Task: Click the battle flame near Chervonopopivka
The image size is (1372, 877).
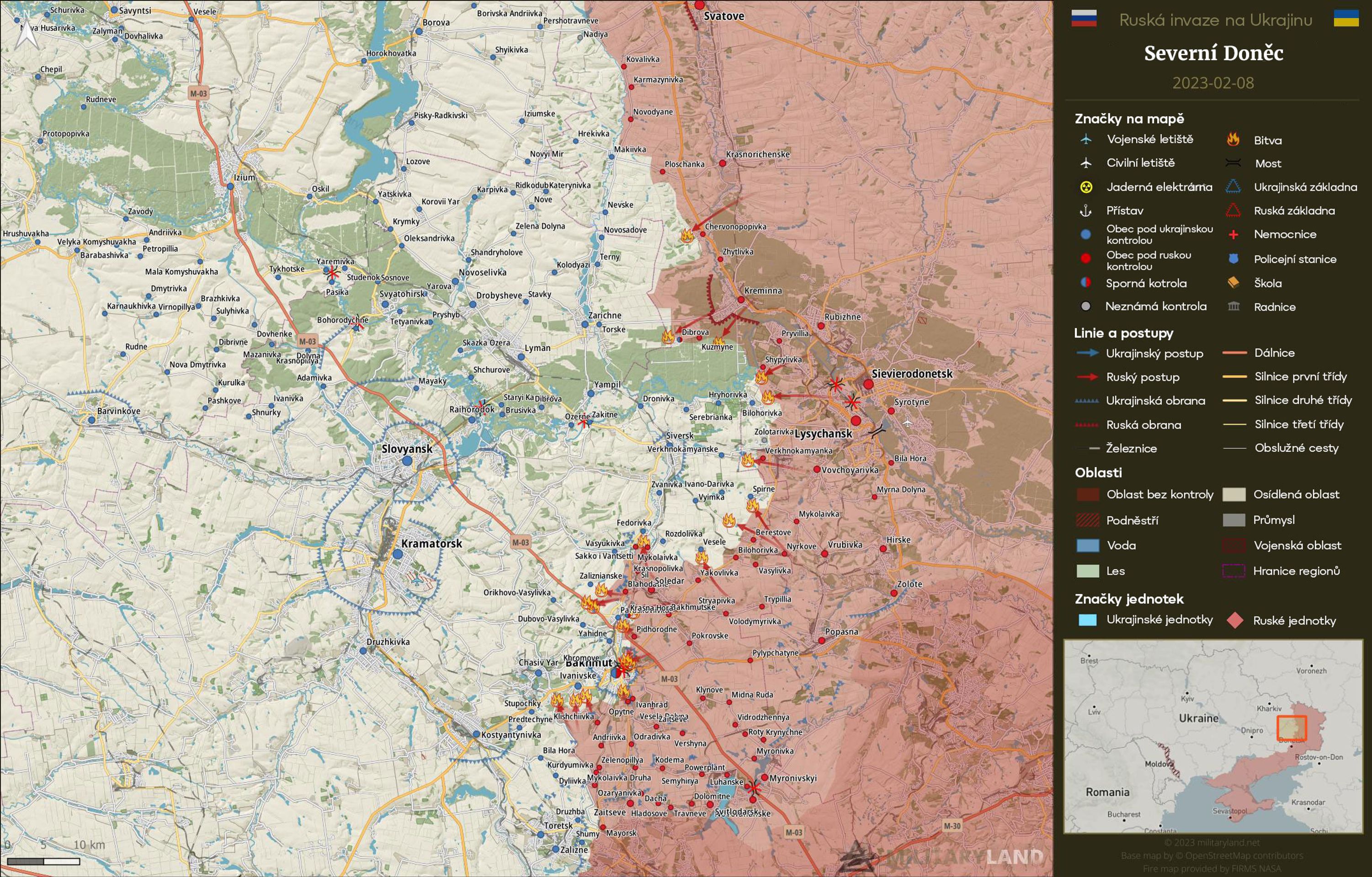Action: 687,235
